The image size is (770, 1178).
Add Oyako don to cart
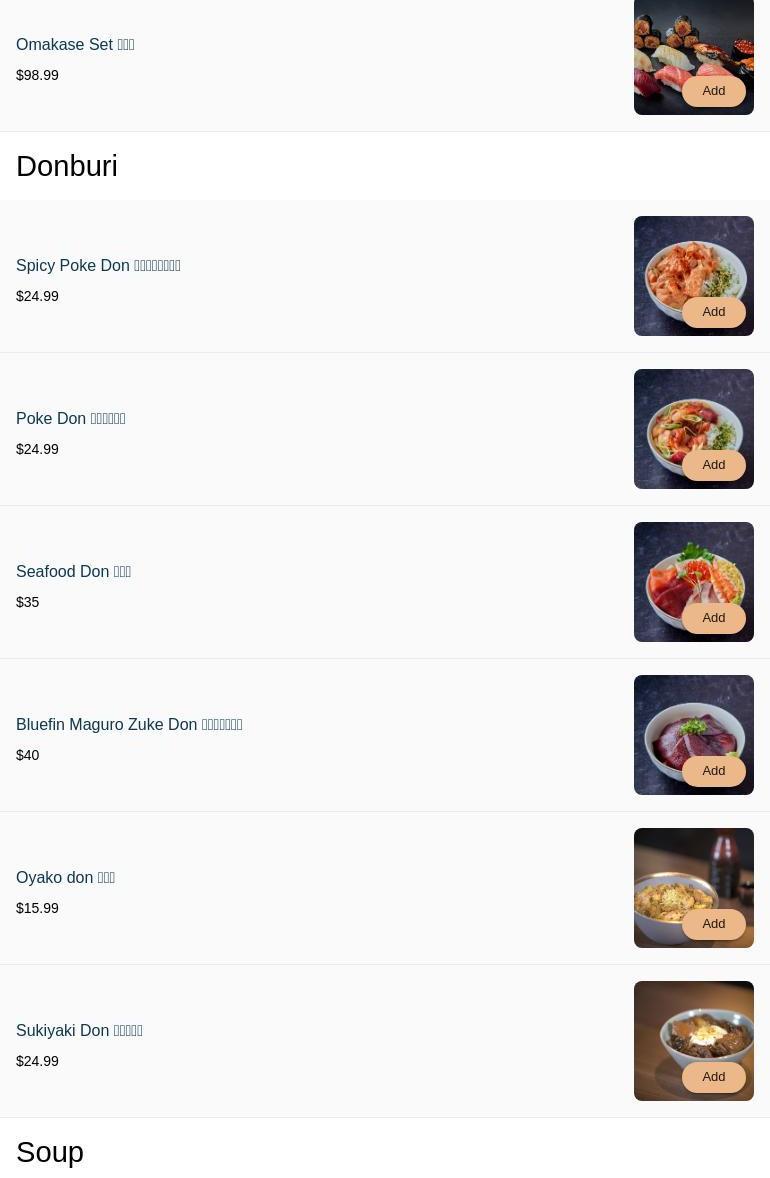point(713,924)
